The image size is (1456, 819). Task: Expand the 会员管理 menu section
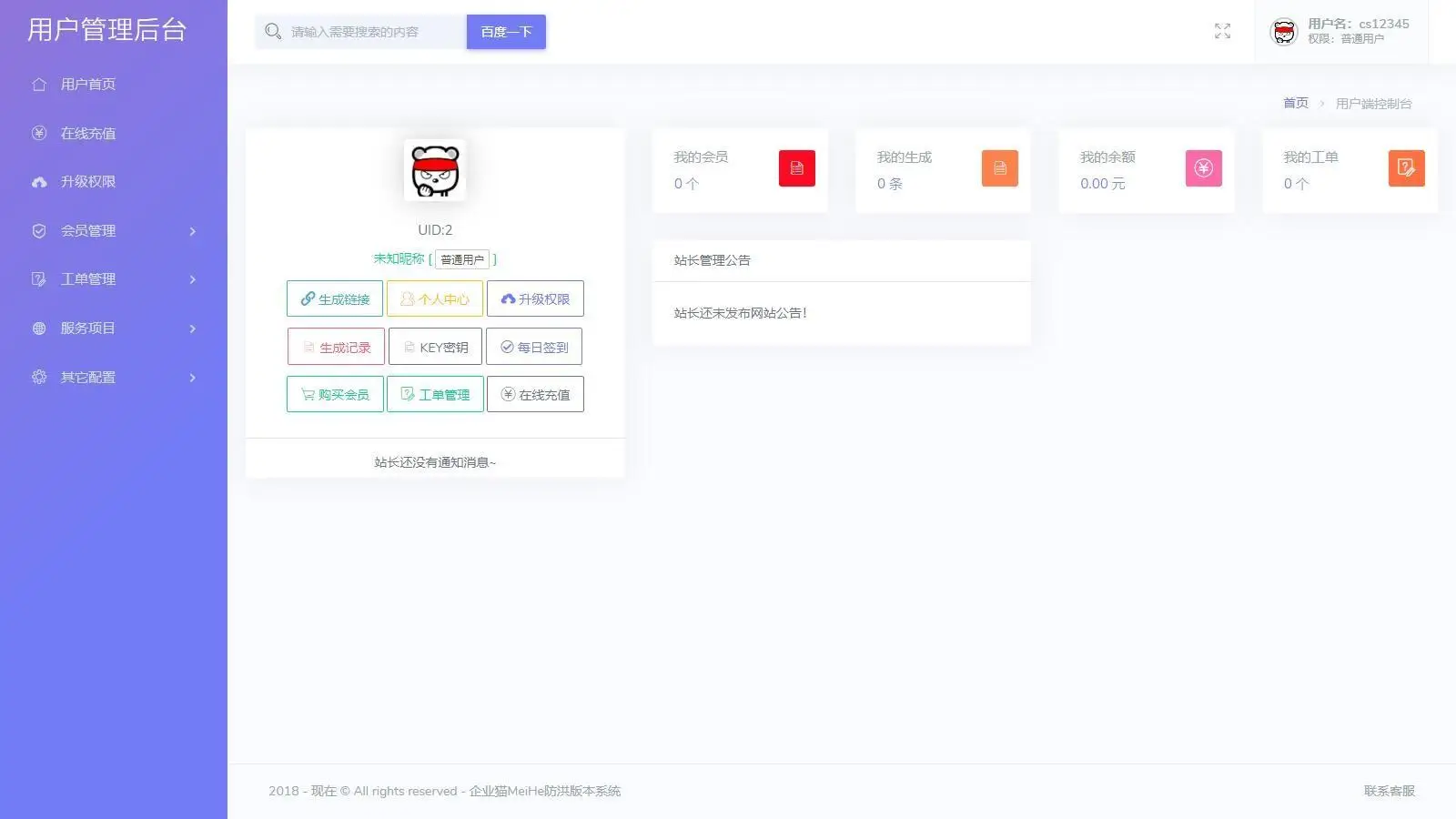[x=88, y=230]
